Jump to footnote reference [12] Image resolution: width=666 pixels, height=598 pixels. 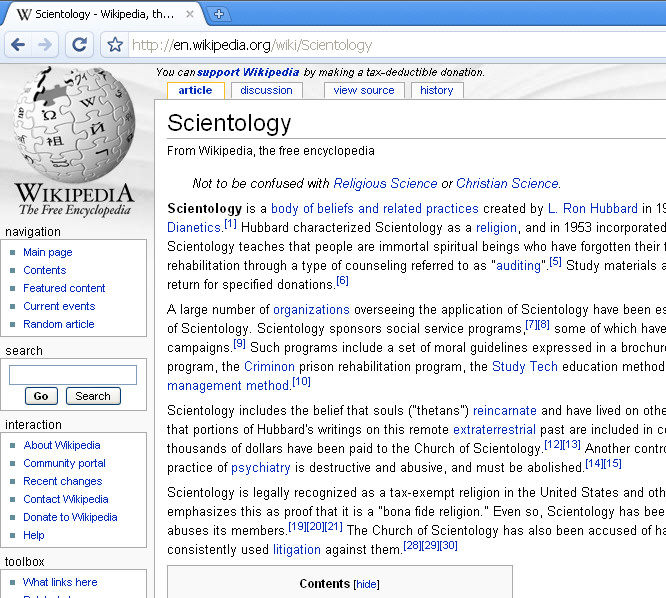pos(553,445)
